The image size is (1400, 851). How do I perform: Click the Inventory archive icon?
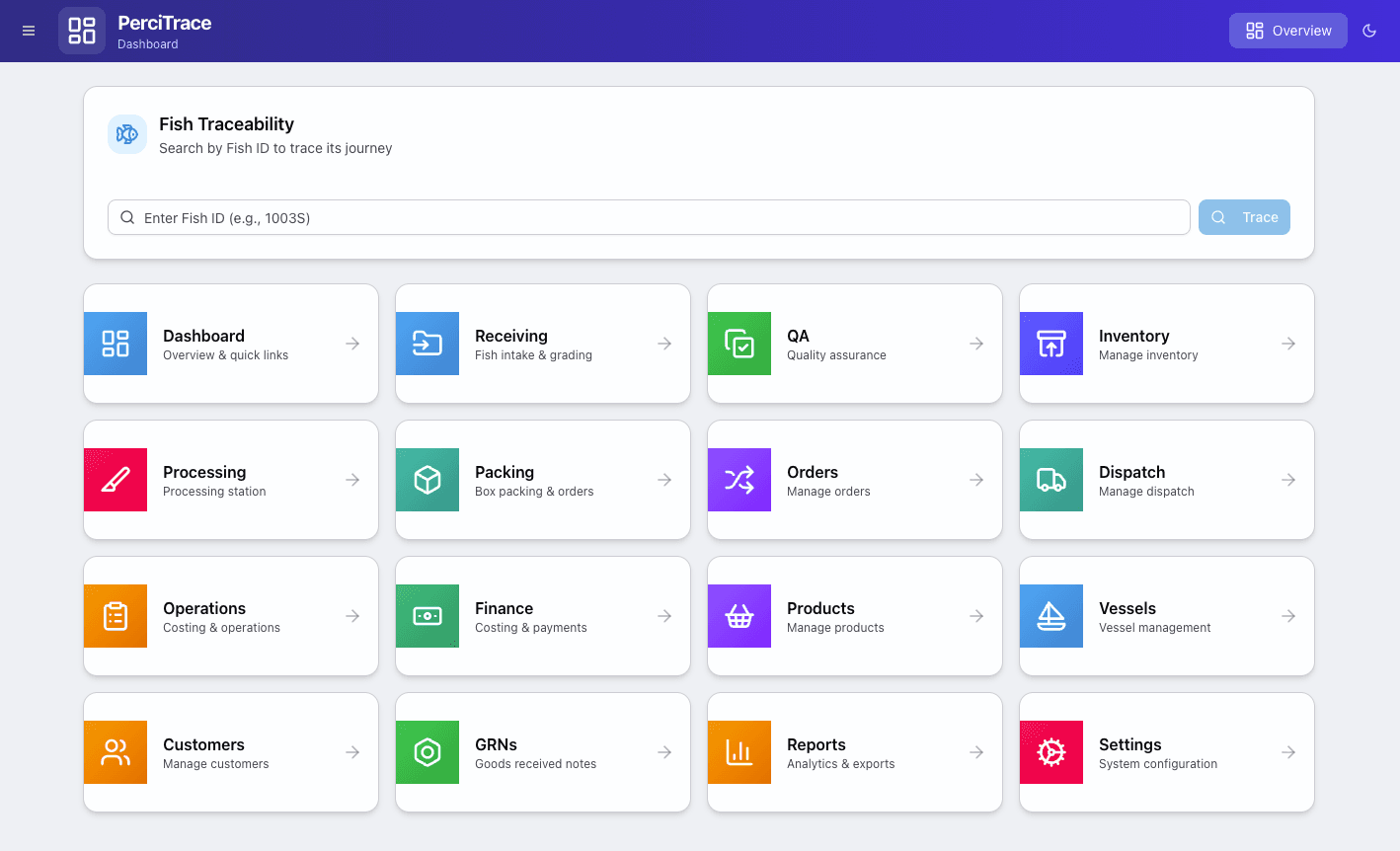[x=1051, y=344]
